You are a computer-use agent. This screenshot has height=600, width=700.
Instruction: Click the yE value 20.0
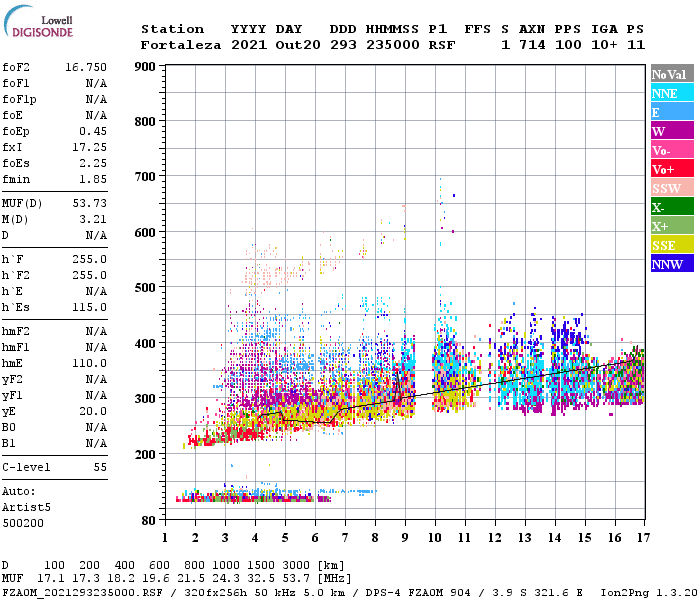click(x=93, y=412)
